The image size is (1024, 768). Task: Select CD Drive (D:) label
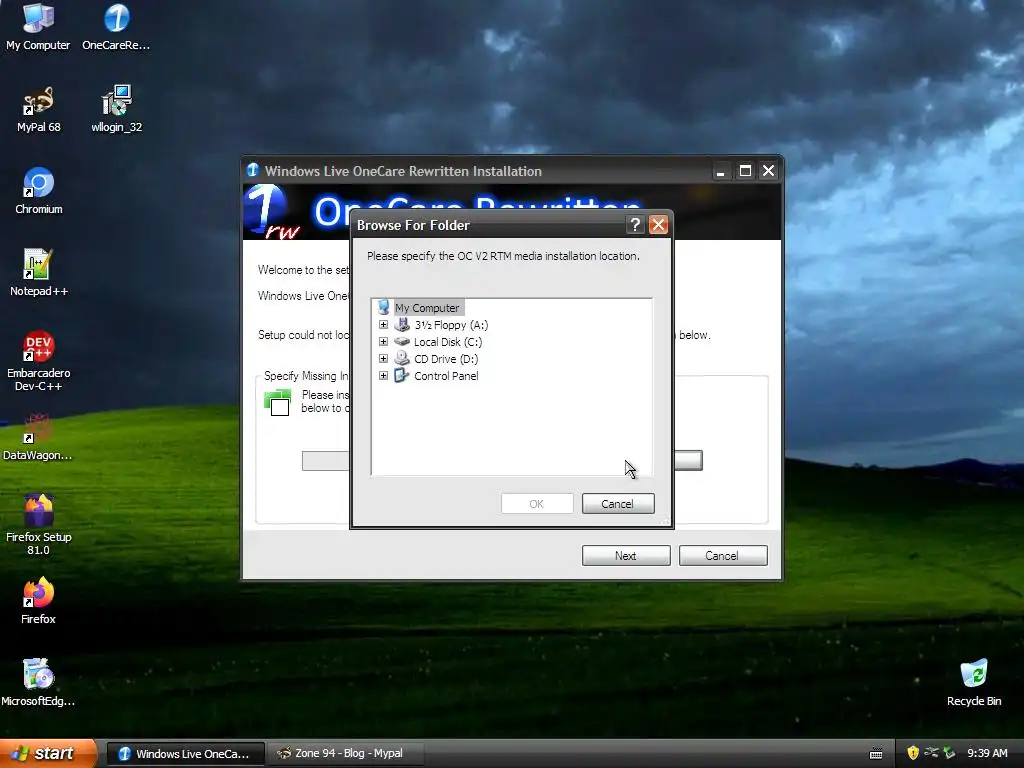(x=446, y=359)
